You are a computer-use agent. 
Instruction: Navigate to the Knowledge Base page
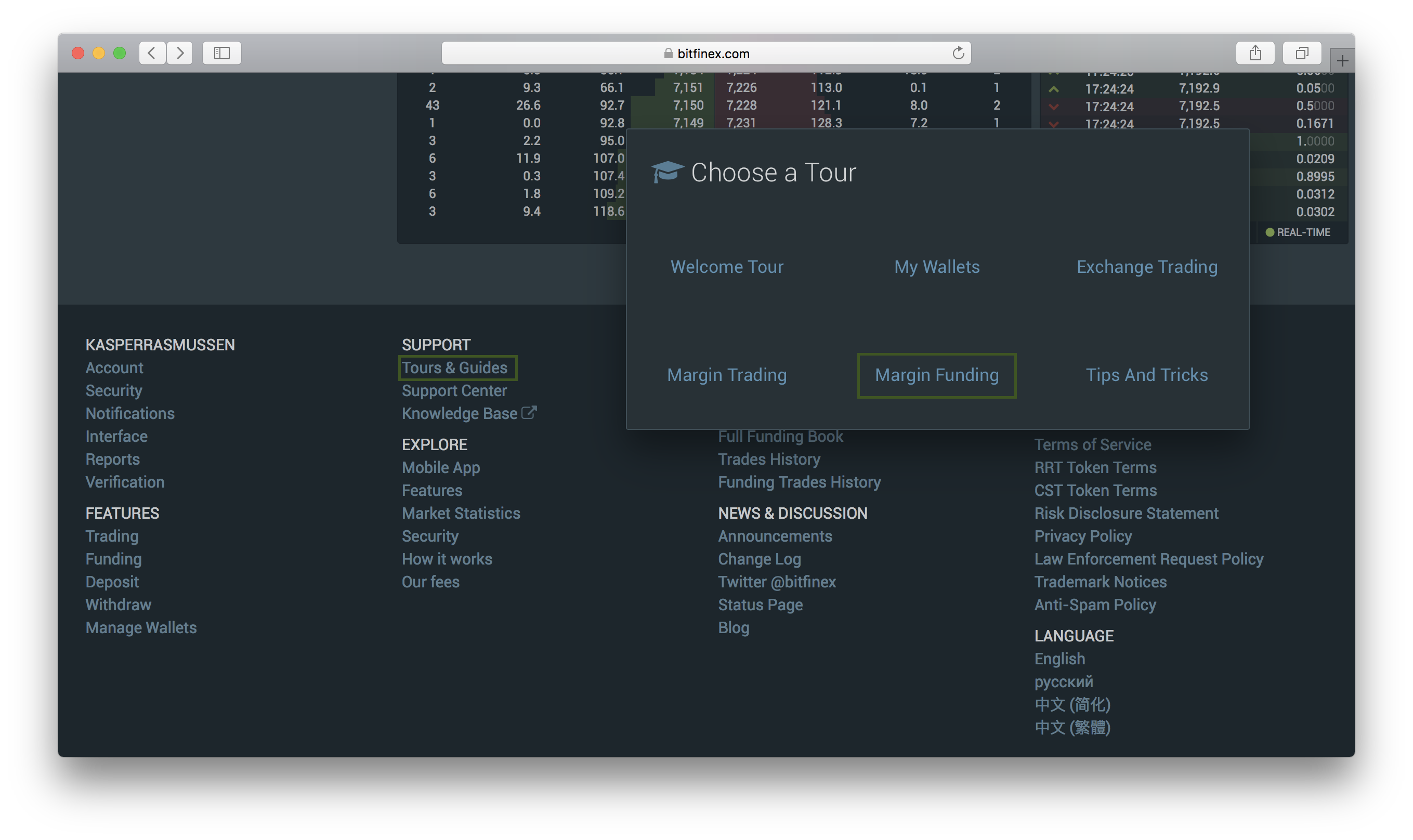459,413
